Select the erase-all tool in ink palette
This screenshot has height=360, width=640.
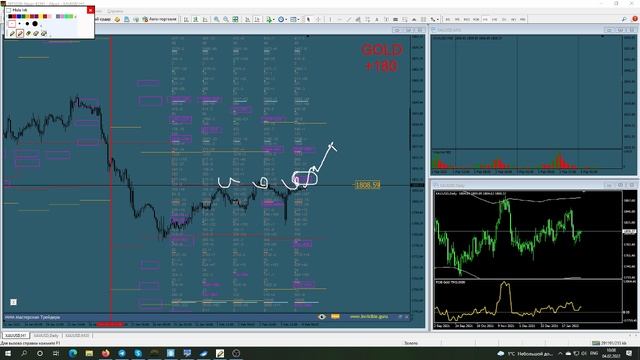point(44,33)
